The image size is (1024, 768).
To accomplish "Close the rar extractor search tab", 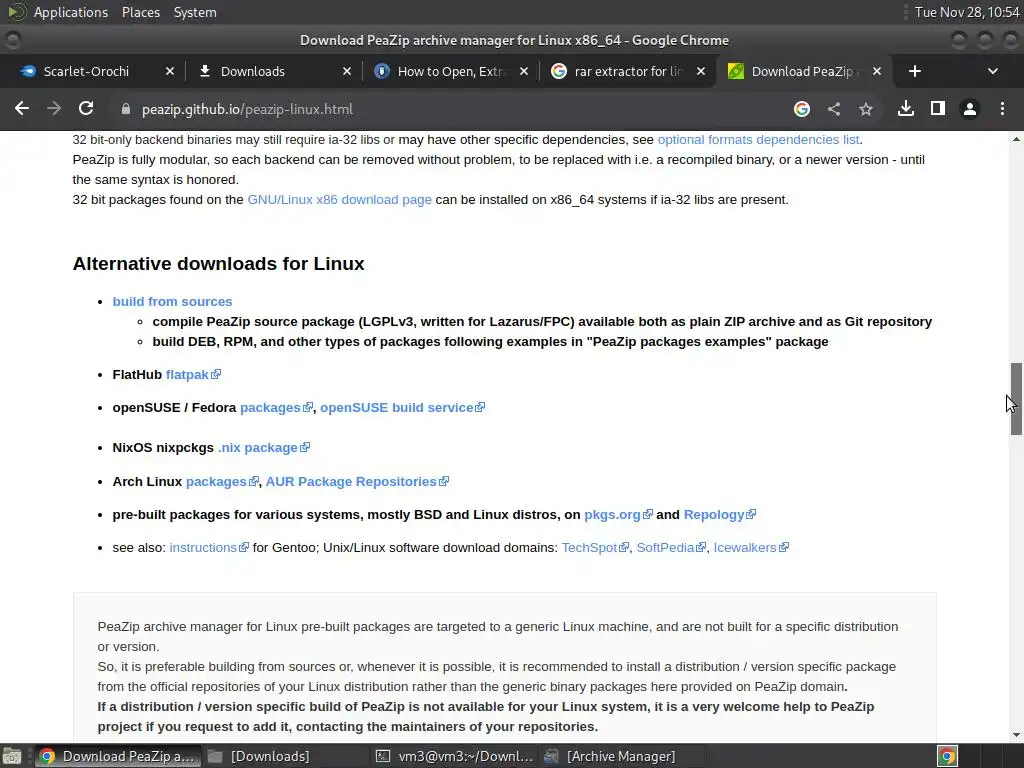I will click(701, 71).
